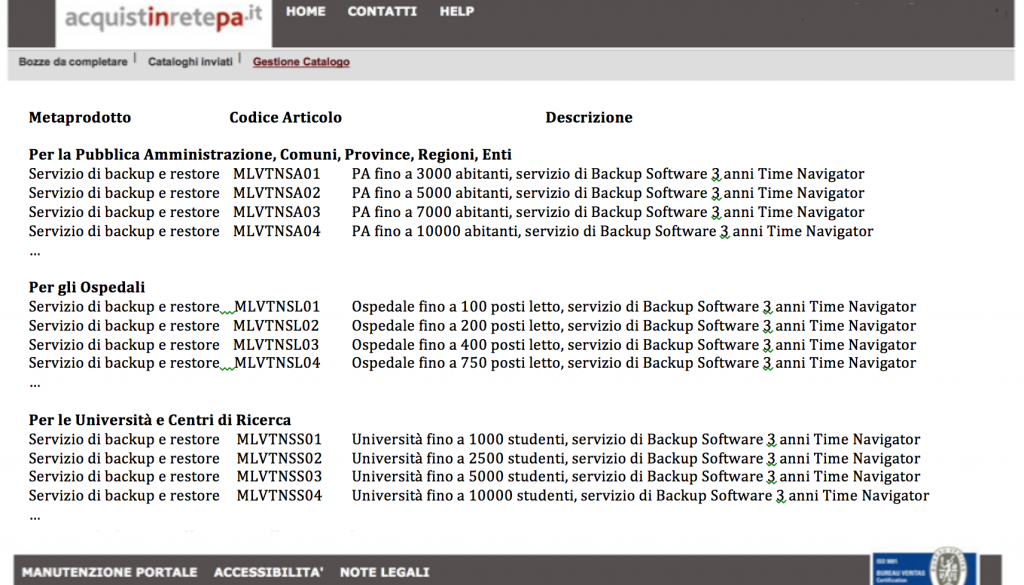1024x585 pixels.
Task: Click the Codice Articolo column header
Action: (x=285, y=118)
